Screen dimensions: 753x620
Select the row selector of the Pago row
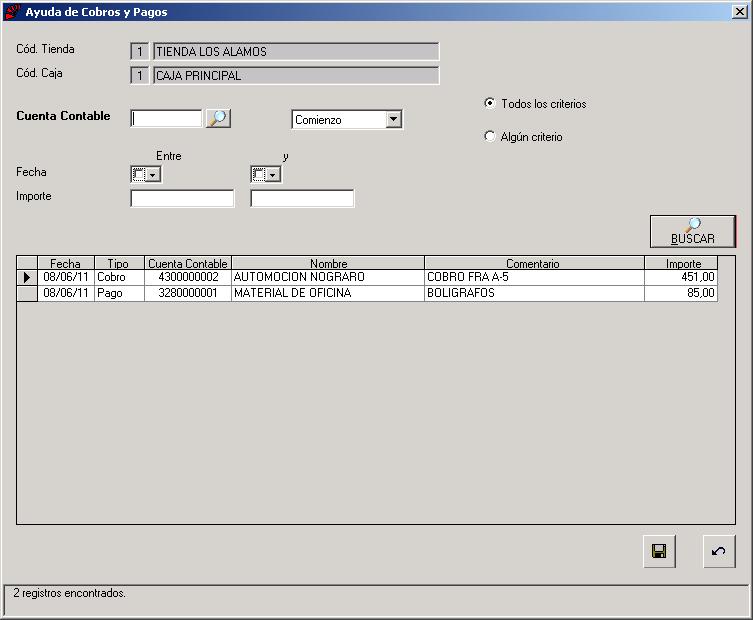point(27,293)
